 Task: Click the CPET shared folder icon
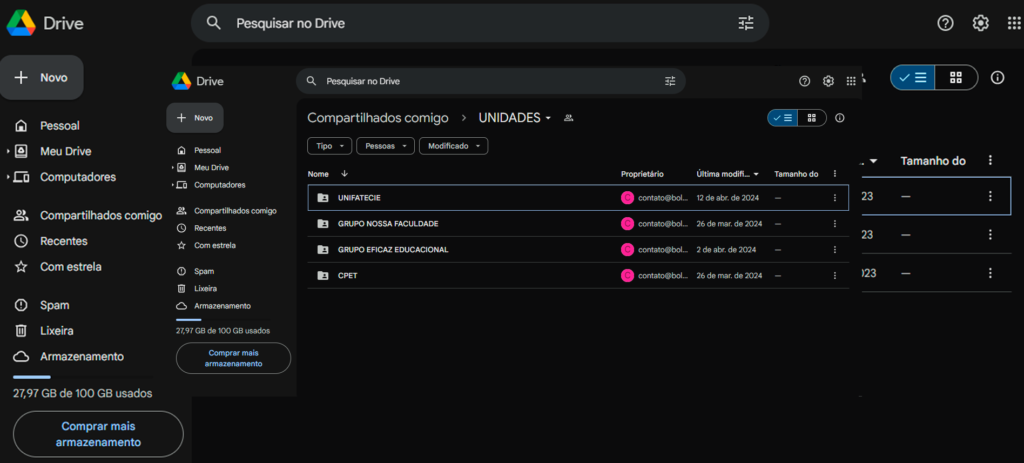[323, 276]
